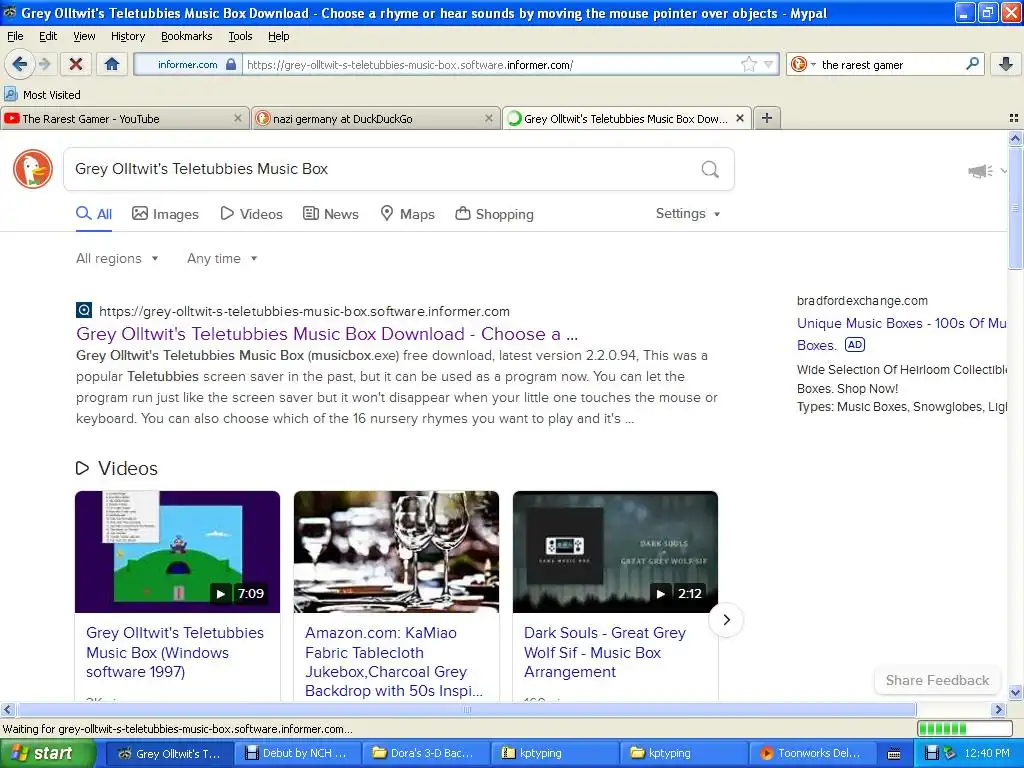Go back with the Back arrow button
The height and width of the screenshot is (768, 1024).
tap(20, 64)
